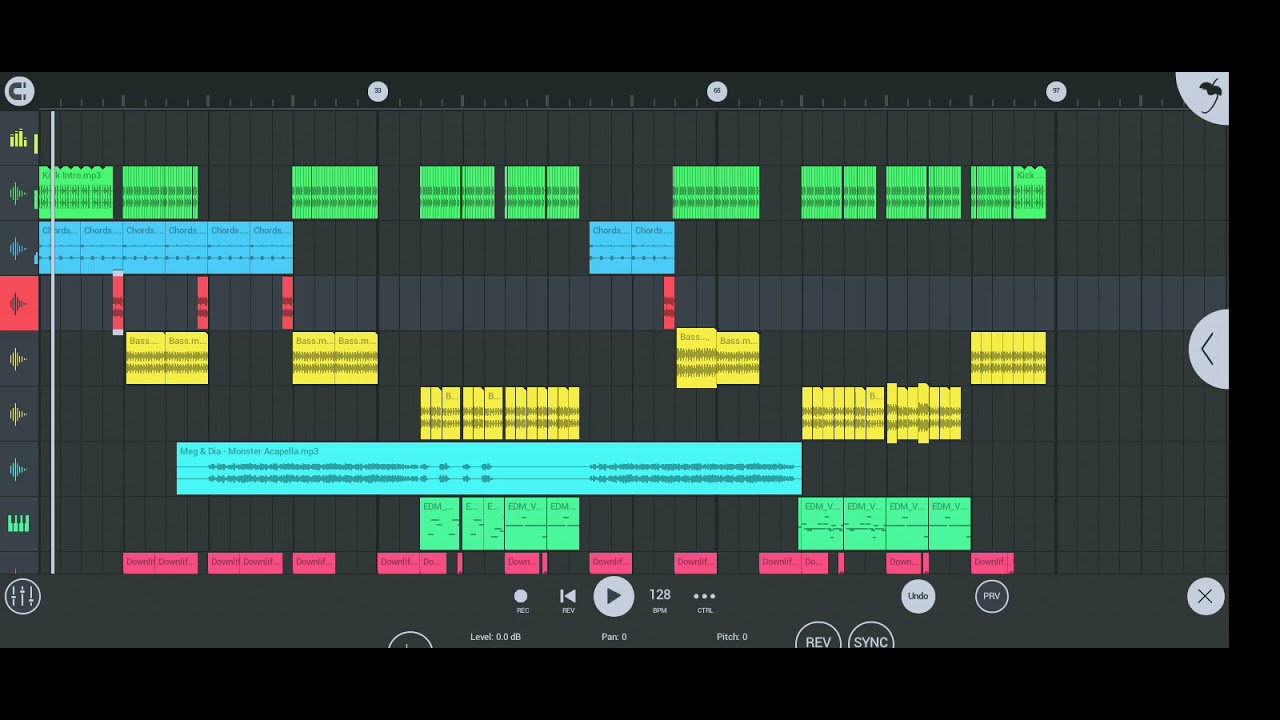This screenshot has height=720, width=1280.
Task: Select the Meg & Dia - Monster Acapella.mp3 clip
Action: pyautogui.click(x=489, y=468)
